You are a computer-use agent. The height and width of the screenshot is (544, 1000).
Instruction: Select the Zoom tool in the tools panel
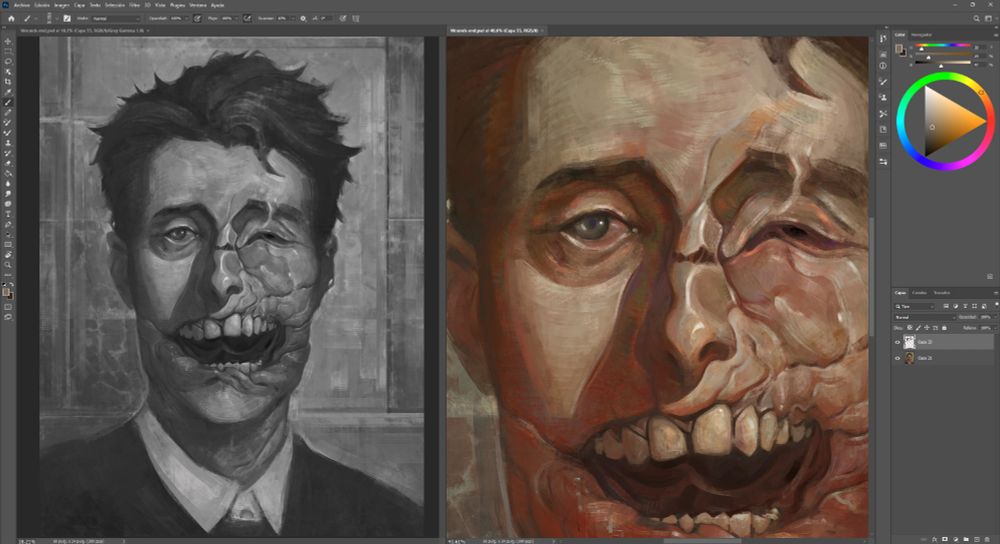click(x=8, y=265)
